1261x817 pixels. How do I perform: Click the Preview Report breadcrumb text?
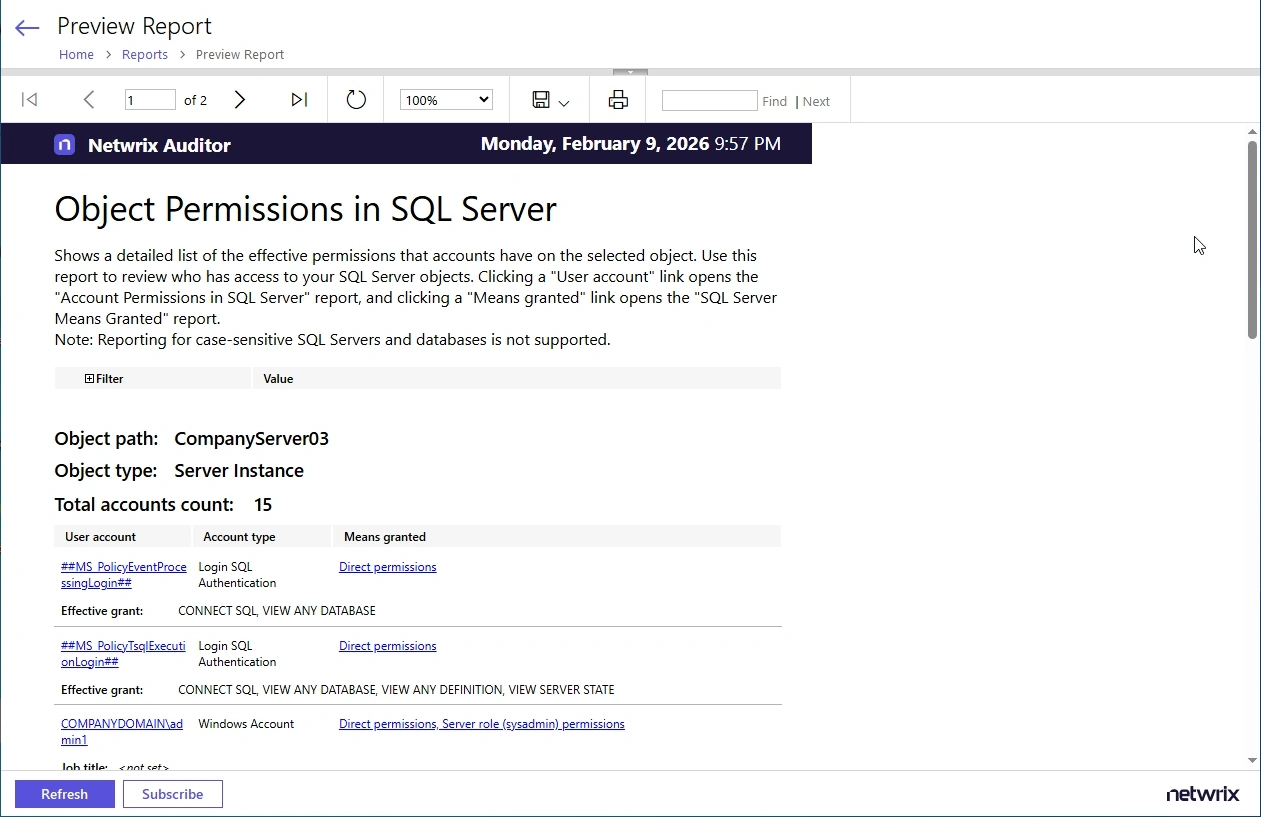pos(240,55)
